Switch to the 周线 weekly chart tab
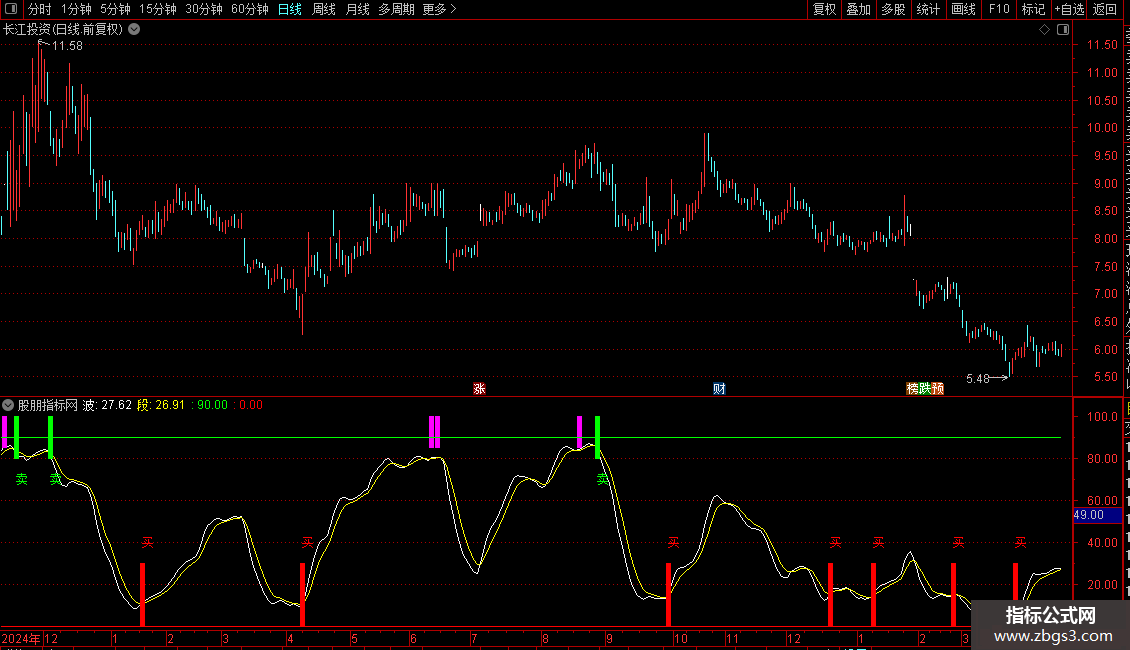This screenshot has height=650, width=1130. 324,9
